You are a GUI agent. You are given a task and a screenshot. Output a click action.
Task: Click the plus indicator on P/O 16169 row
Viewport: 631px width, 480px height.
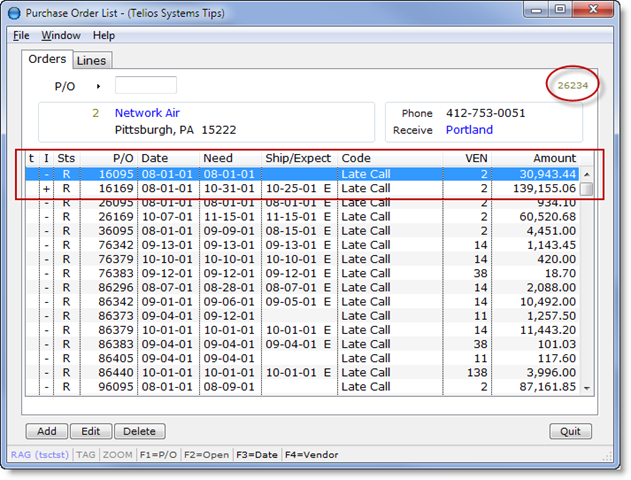point(46,188)
